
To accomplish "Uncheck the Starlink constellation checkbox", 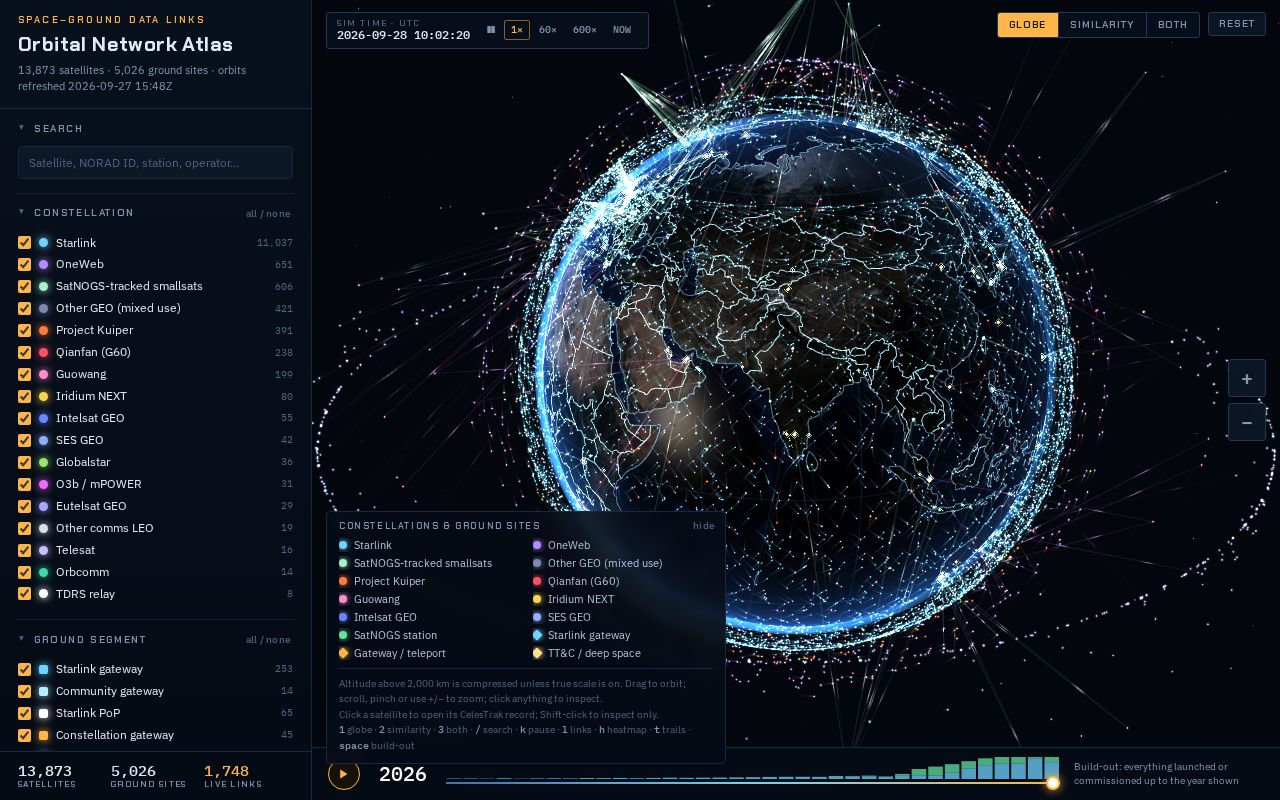I will [25, 243].
